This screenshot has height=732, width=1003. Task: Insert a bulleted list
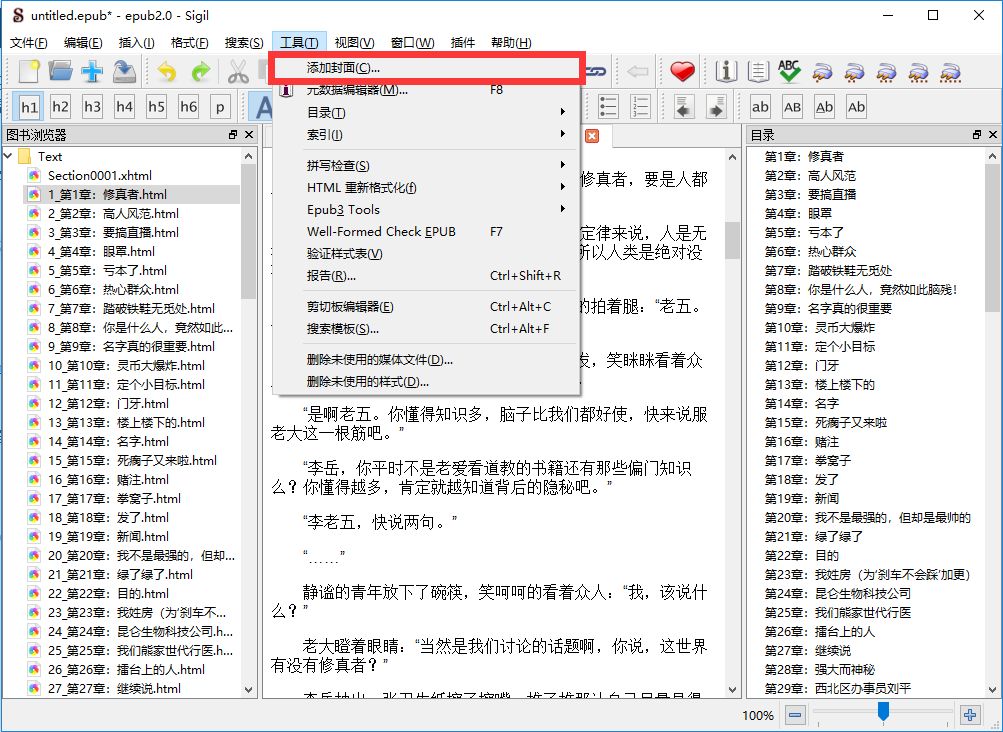click(608, 107)
